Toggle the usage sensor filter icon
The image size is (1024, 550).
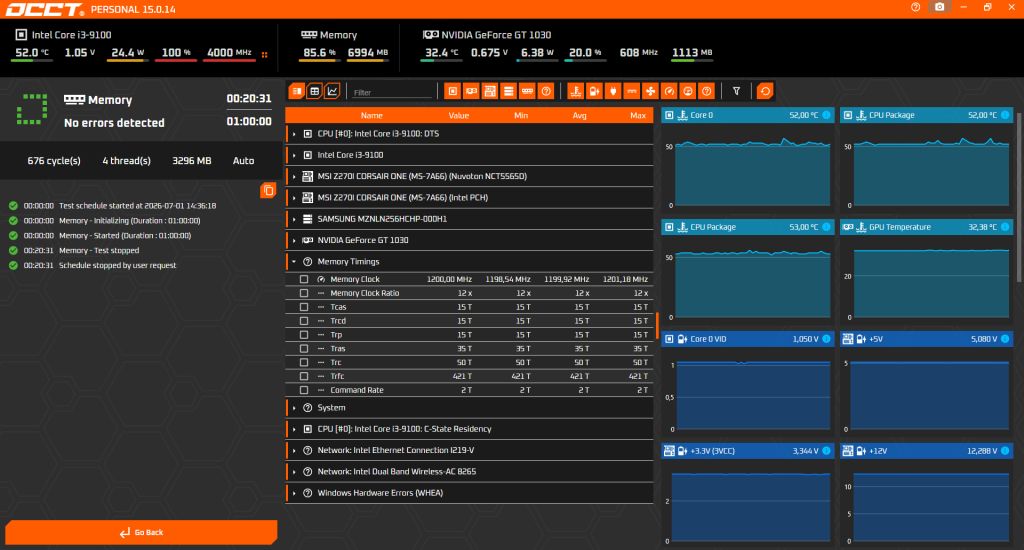point(688,91)
